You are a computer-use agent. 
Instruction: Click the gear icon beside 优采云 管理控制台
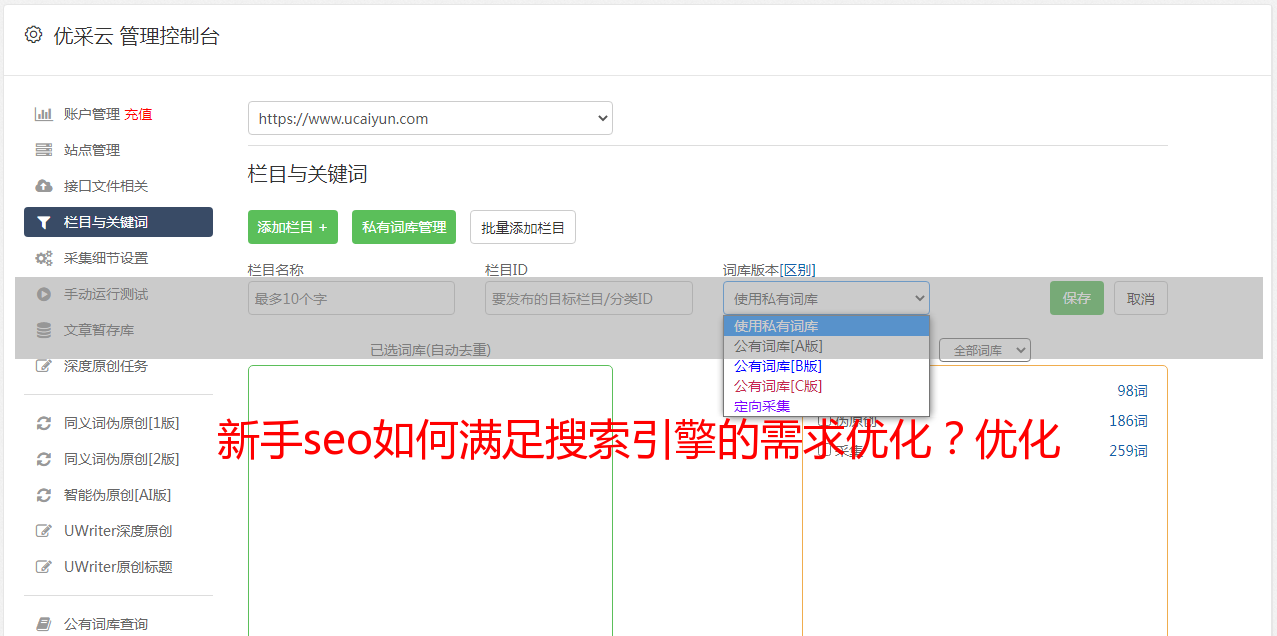click(33, 35)
